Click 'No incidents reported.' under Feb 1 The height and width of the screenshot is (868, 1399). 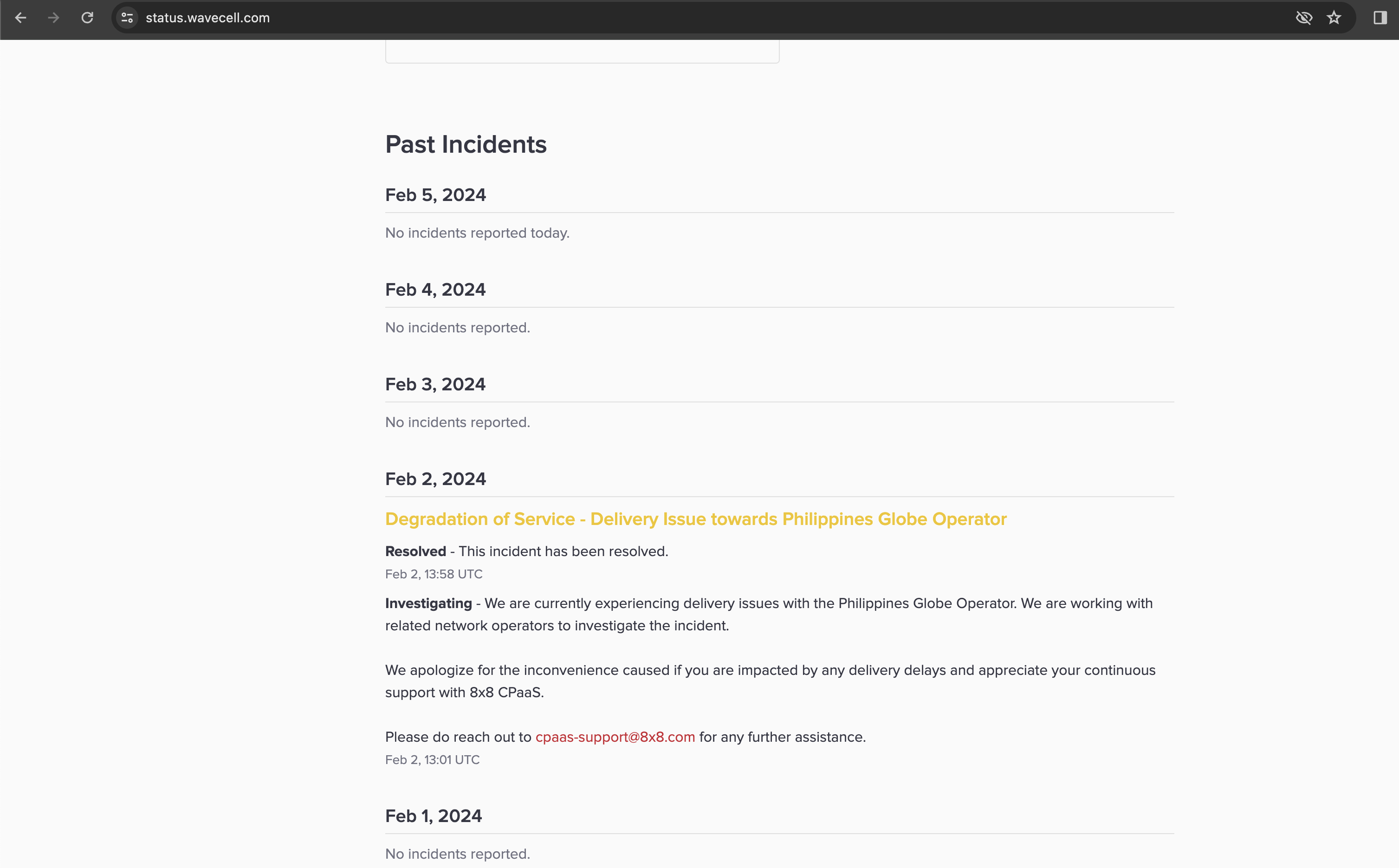(458, 854)
